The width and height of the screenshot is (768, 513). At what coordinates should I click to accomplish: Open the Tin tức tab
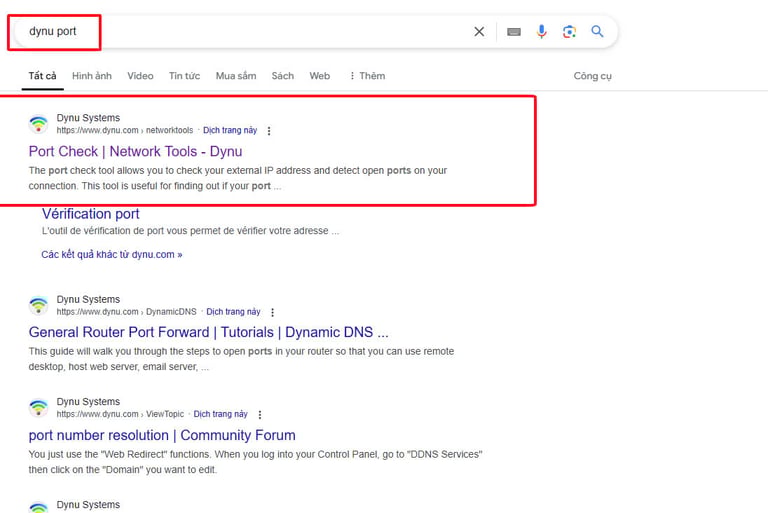tap(184, 76)
